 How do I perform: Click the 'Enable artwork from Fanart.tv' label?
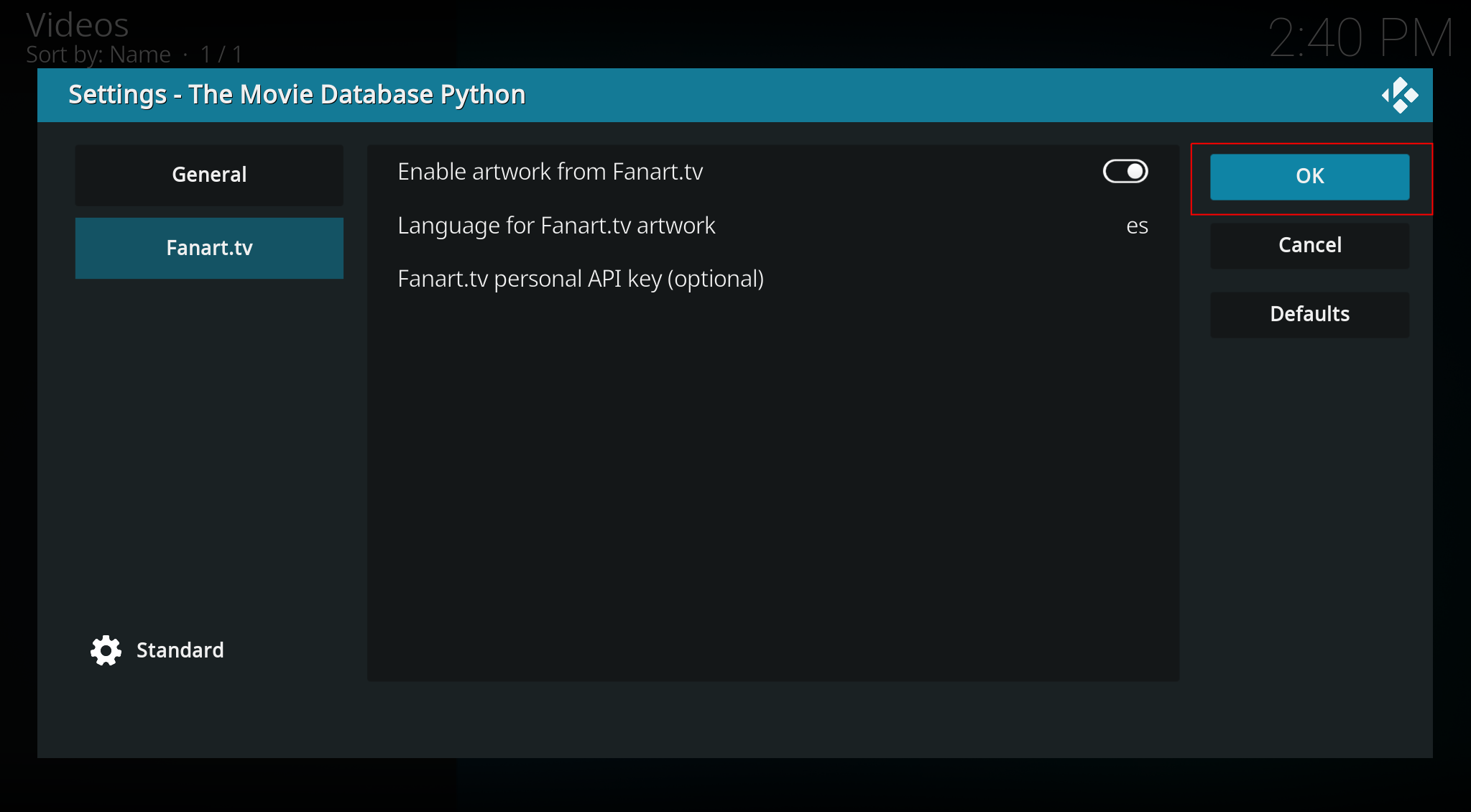550,172
